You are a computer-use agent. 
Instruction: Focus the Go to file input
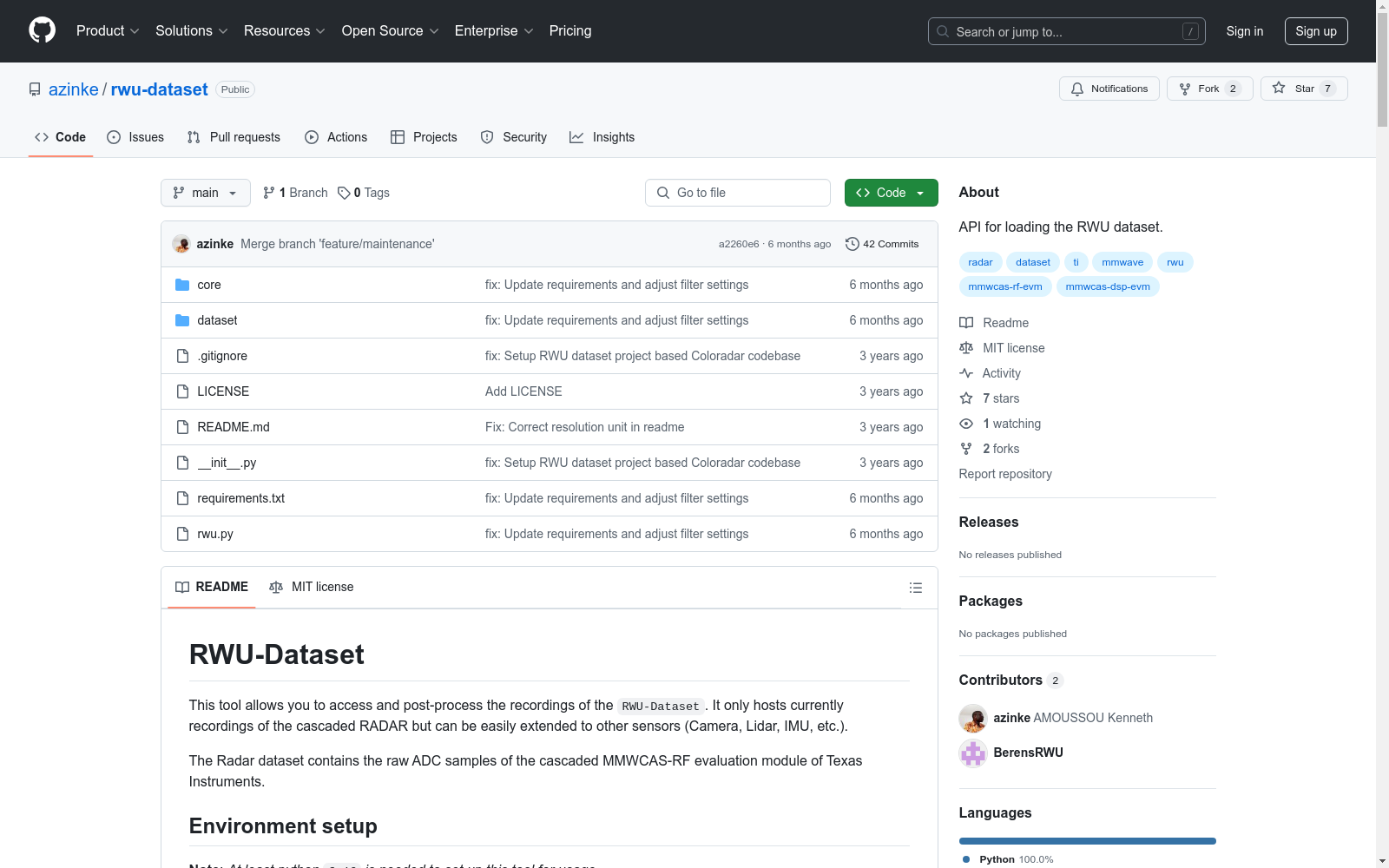point(738,193)
